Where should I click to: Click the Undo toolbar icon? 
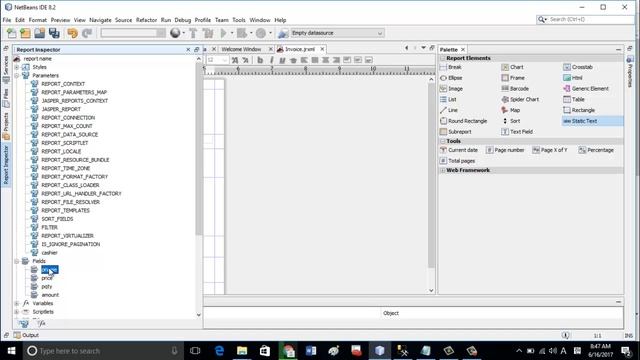[73, 33]
